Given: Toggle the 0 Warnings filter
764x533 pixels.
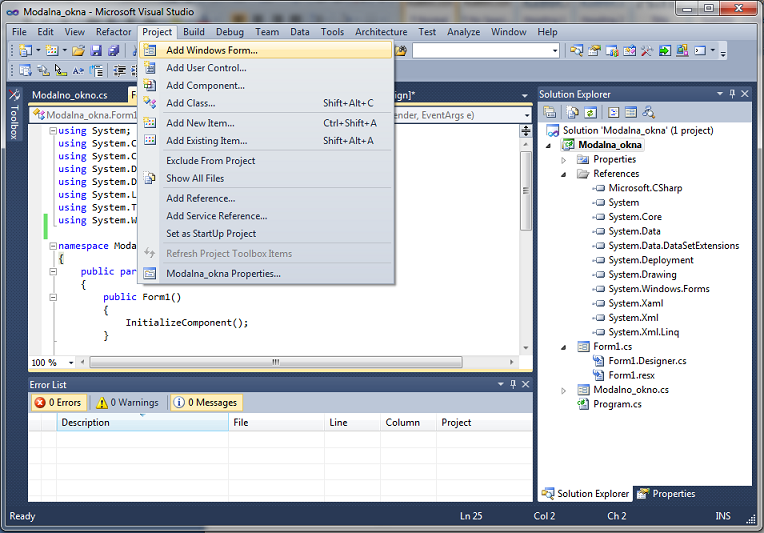Looking at the screenshot, I should pyautogui.click(x=127, y=403).
